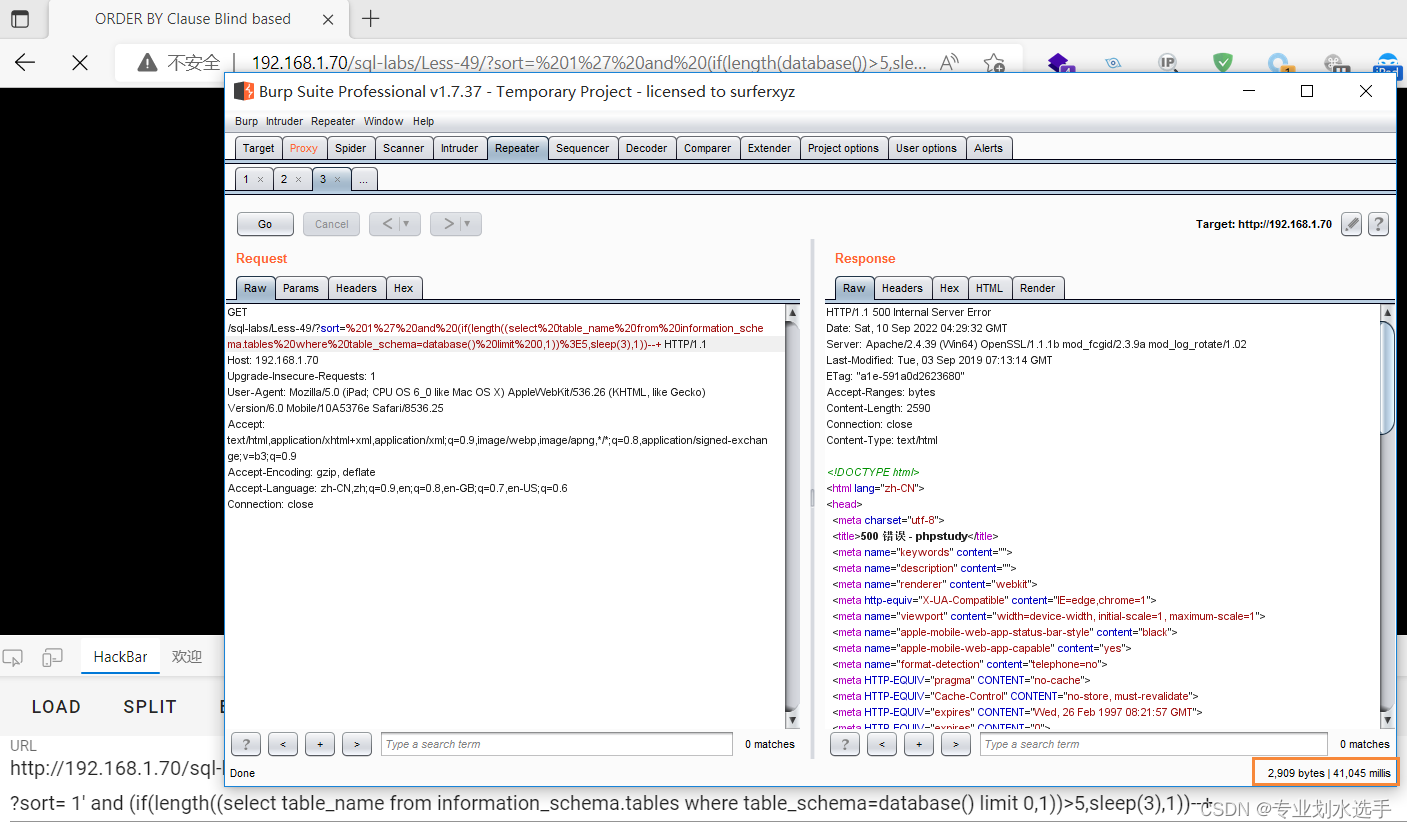
Task: Click the not-secure warning icon
Action: coord(147,63)
